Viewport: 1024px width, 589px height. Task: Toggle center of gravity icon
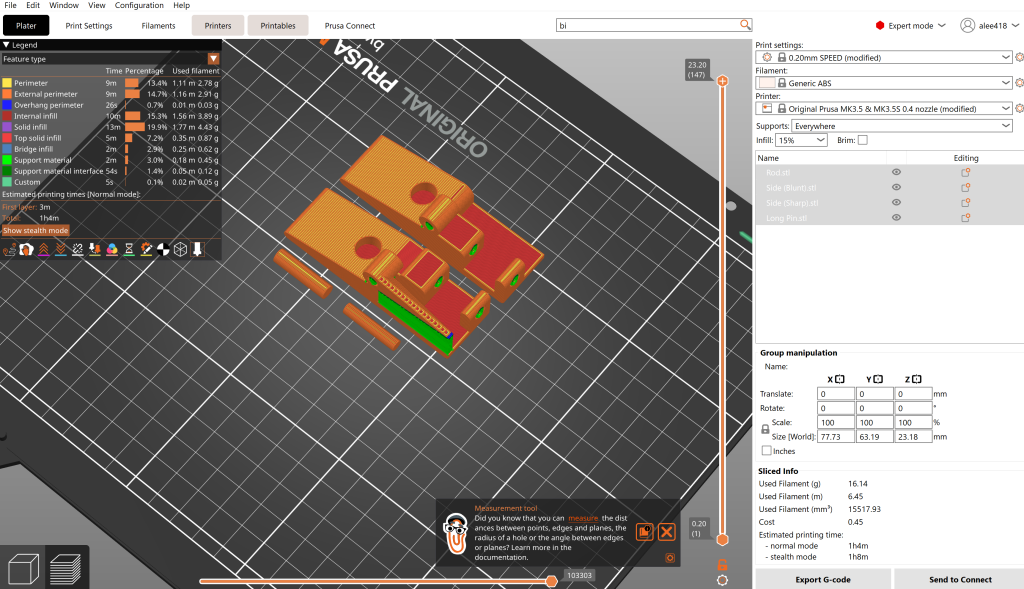tap(163, 249)
